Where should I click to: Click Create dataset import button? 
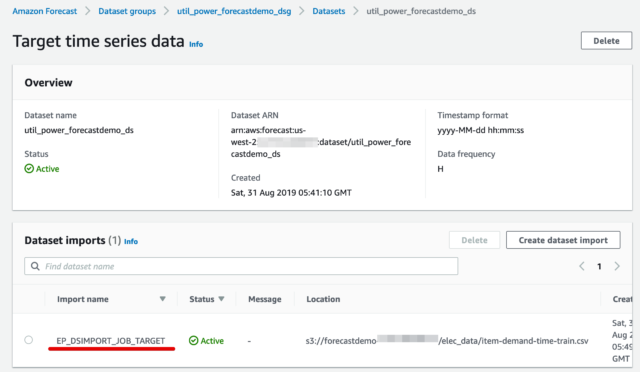pos(563,240)
